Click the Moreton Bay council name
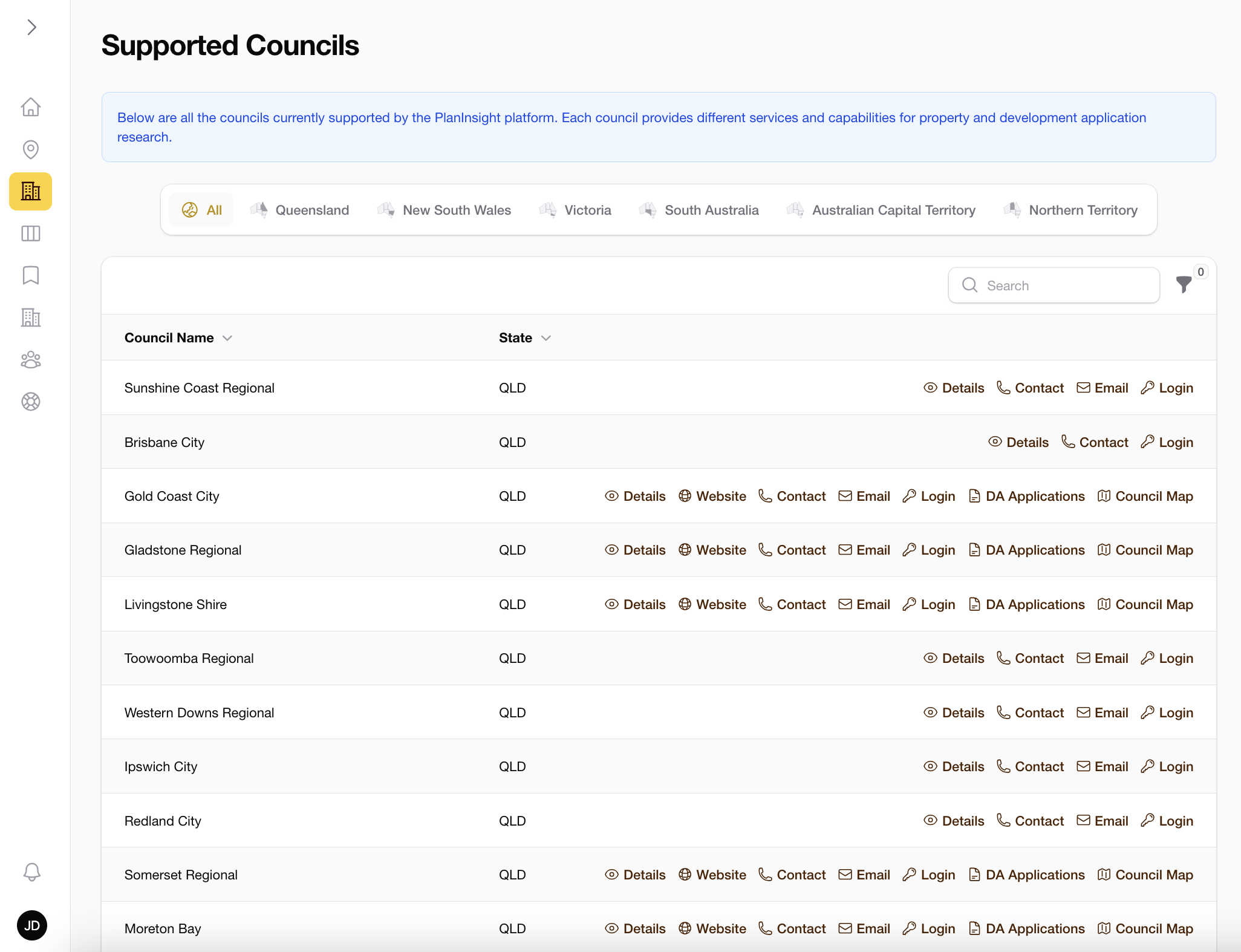Viewport: 1241px width, 952px height. pos(163,928)
